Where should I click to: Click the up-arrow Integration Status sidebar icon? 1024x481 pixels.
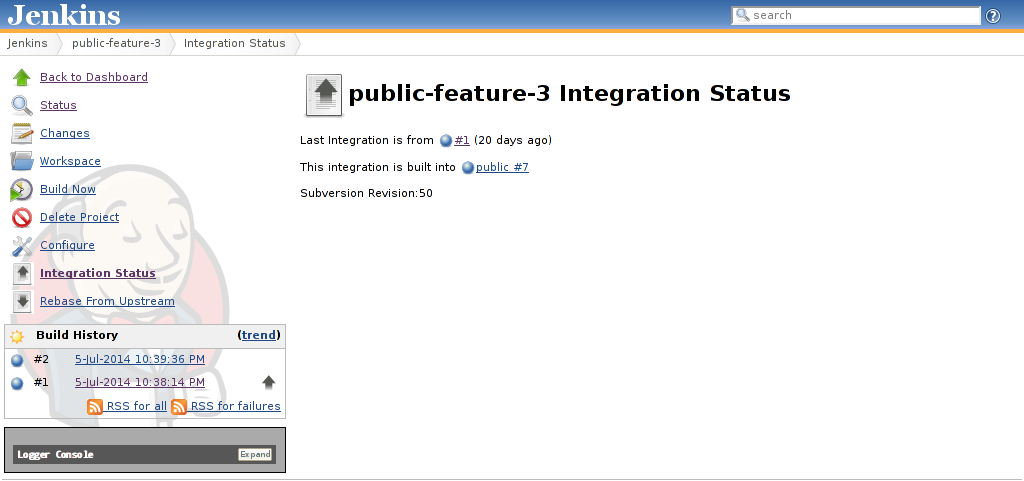(22, 273)
